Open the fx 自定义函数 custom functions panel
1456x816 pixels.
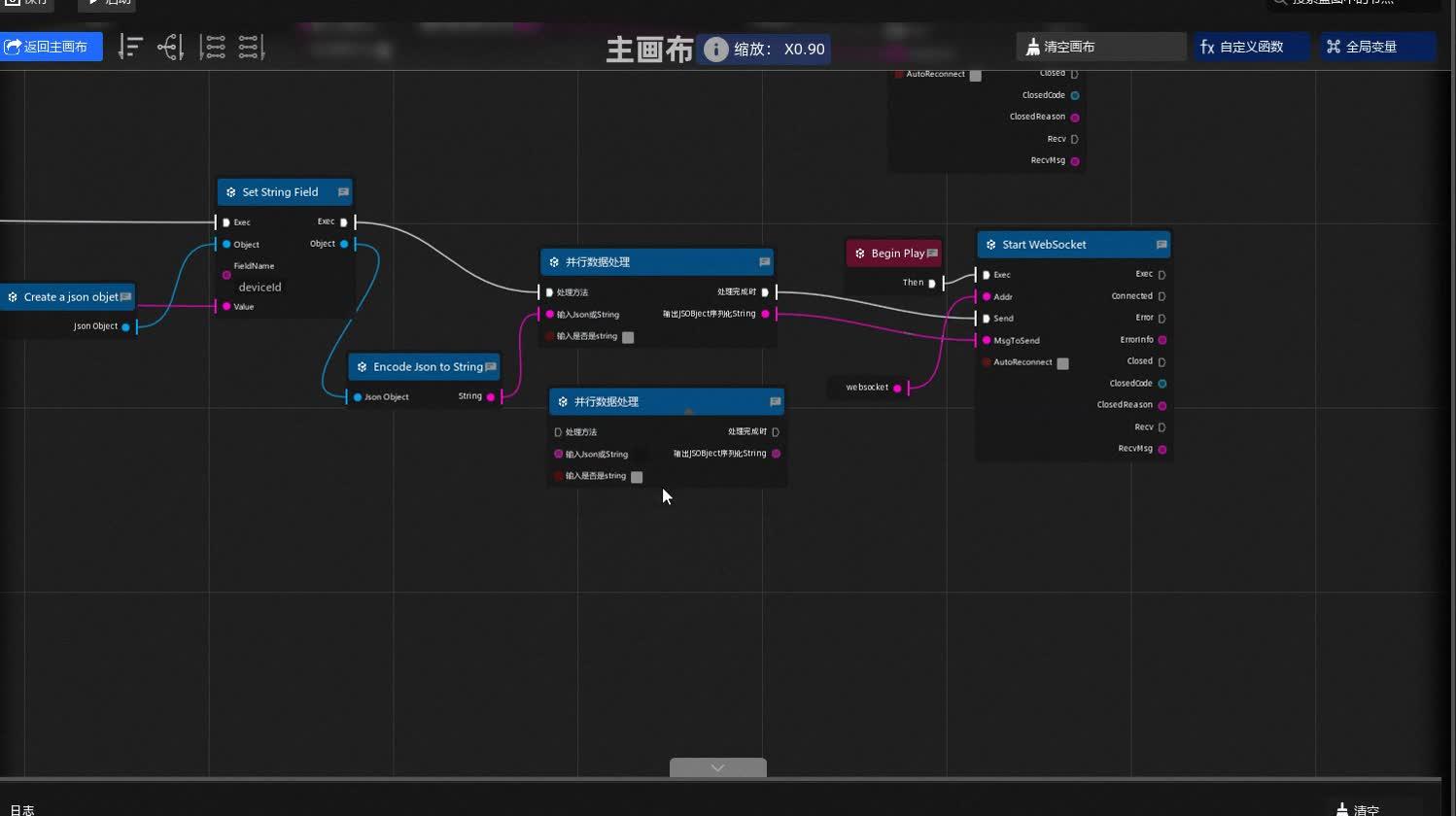[x=1250, y=46]
